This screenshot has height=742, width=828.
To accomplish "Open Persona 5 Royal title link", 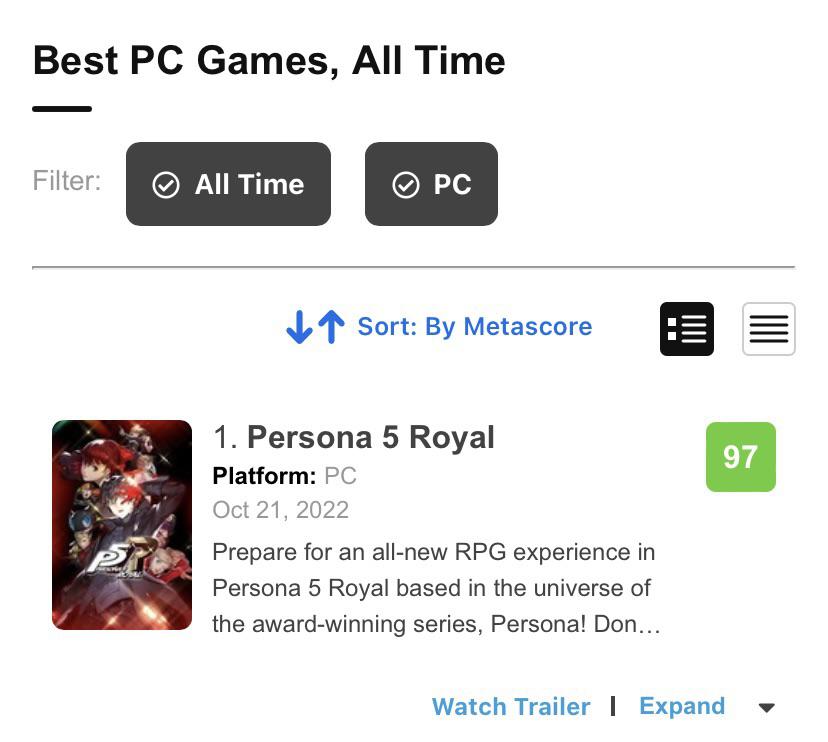I will tap(371, 437).
